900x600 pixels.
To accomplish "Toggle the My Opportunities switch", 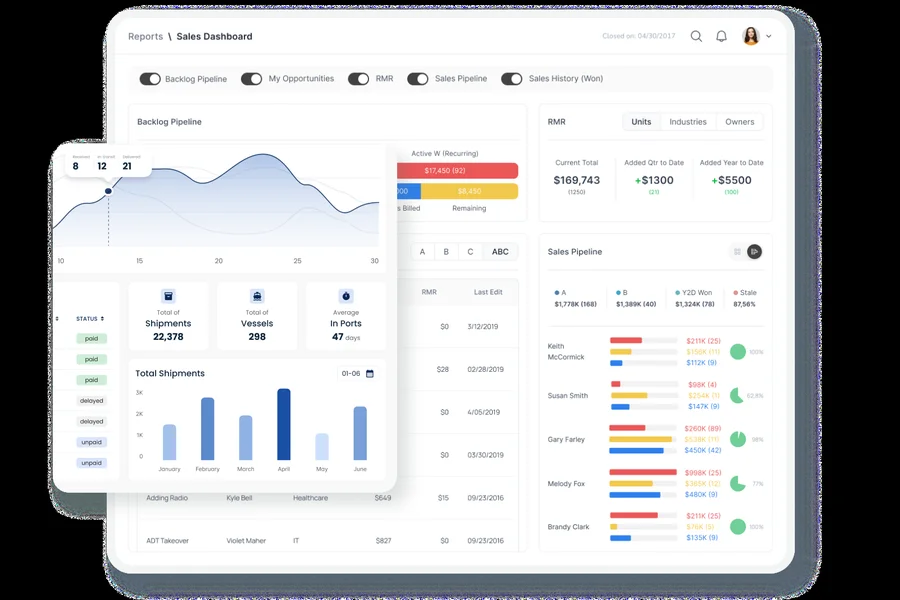I will click(252, 78).
